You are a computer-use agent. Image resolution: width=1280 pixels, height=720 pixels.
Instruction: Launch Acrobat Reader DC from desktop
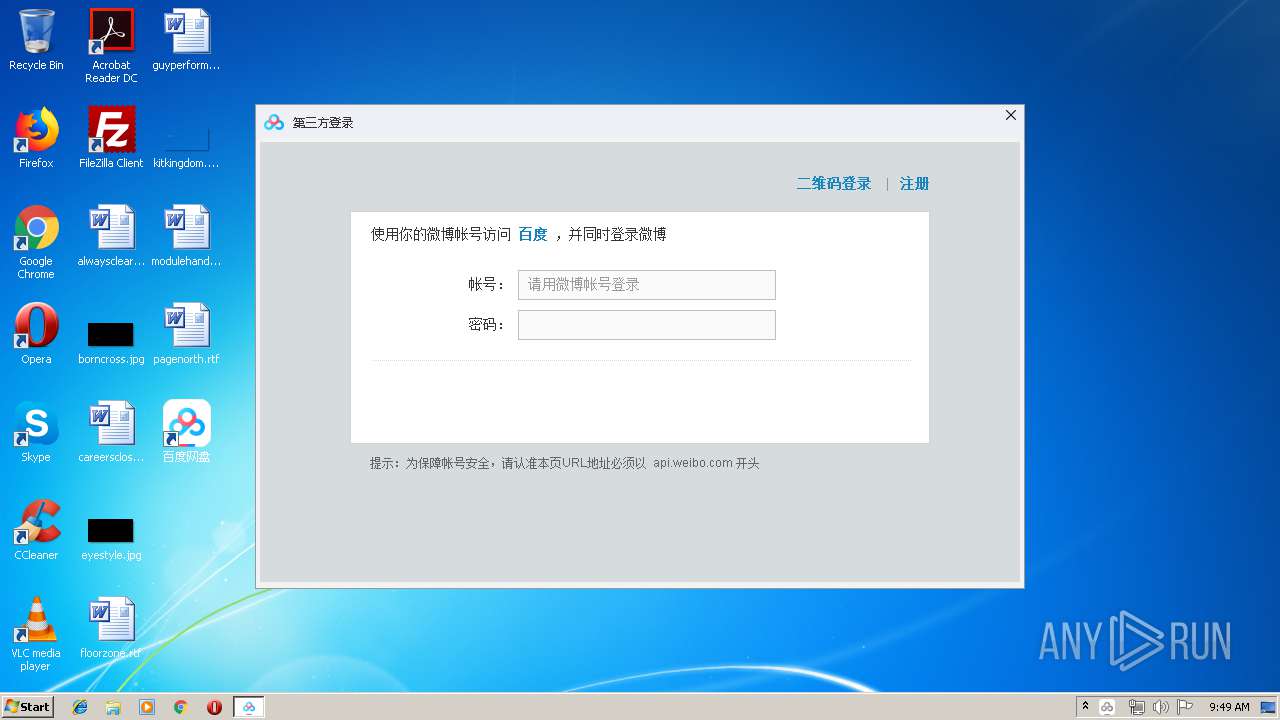111,45
